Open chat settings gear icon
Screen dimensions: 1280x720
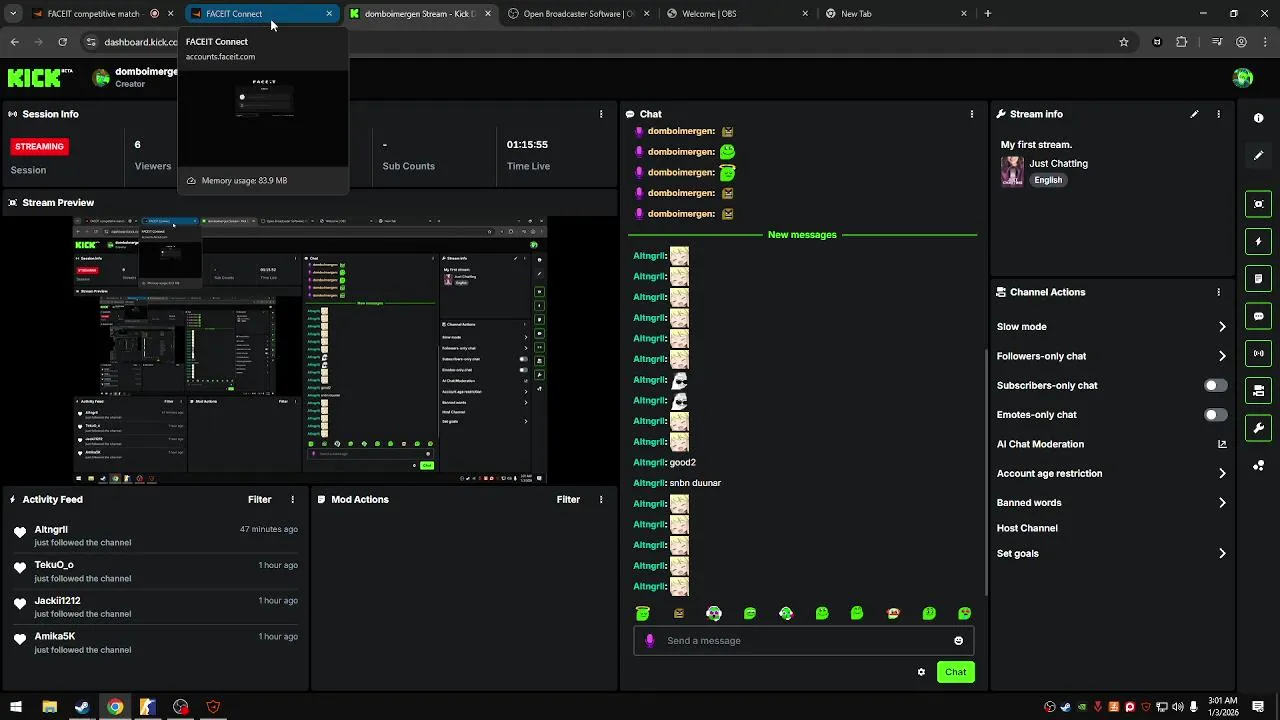pyautogui.click(x=921, y=672)
